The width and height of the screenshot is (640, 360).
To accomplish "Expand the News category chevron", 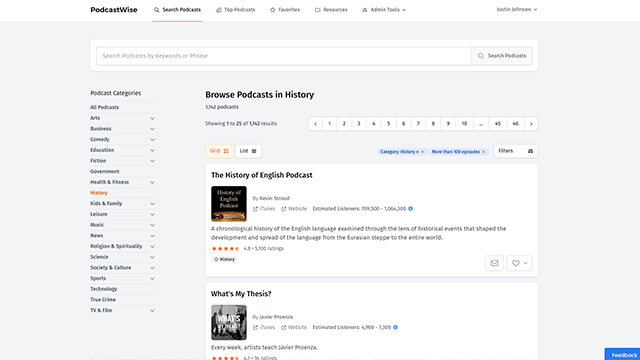I will 152,236.
